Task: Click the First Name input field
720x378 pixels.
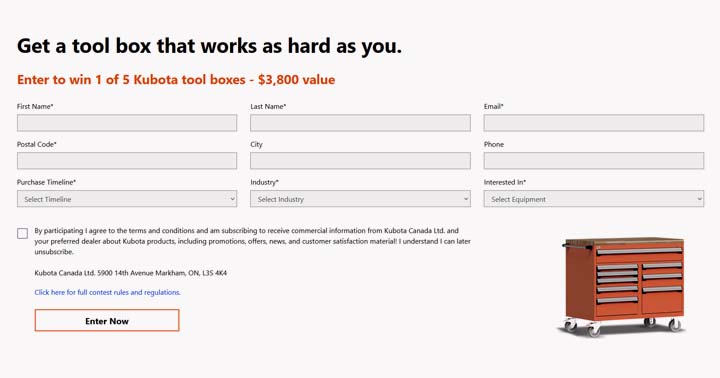Action: [127, 123]
